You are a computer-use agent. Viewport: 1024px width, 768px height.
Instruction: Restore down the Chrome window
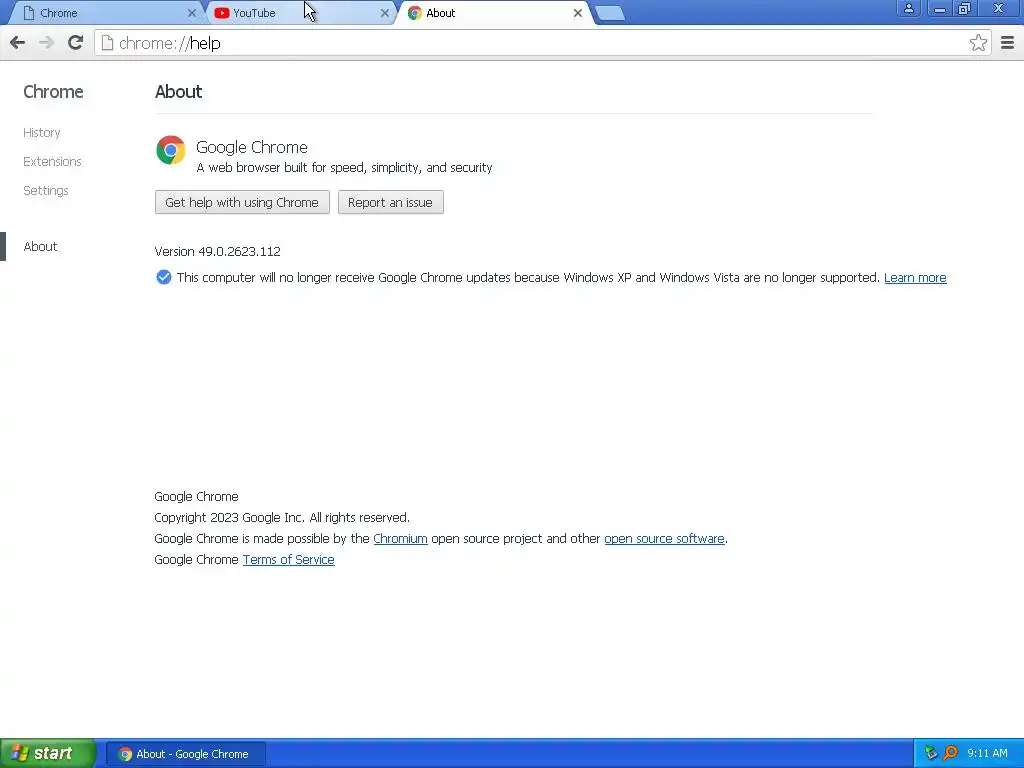(x=965, y=8)
